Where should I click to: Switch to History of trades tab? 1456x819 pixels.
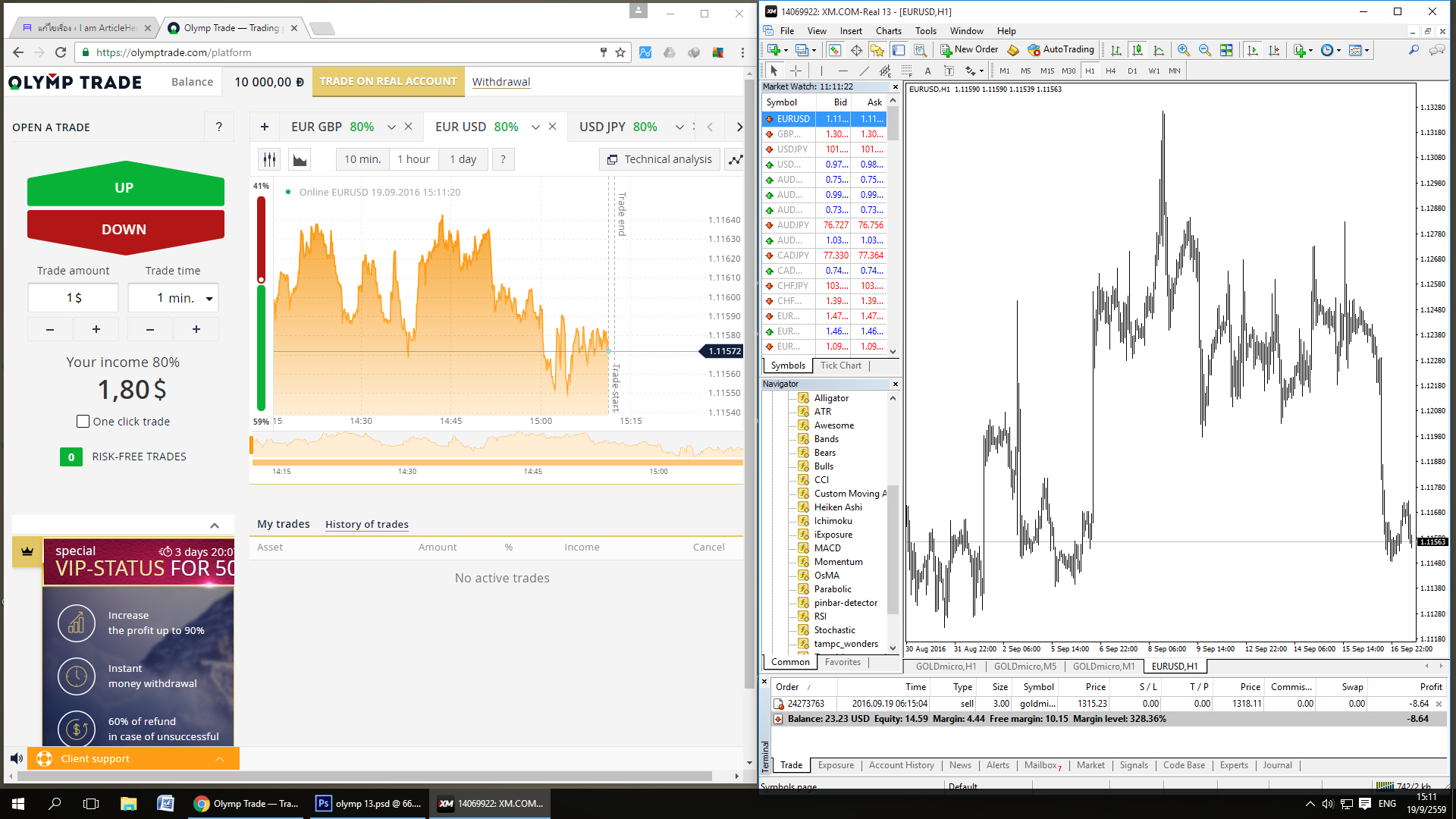[x=367, y=524]
